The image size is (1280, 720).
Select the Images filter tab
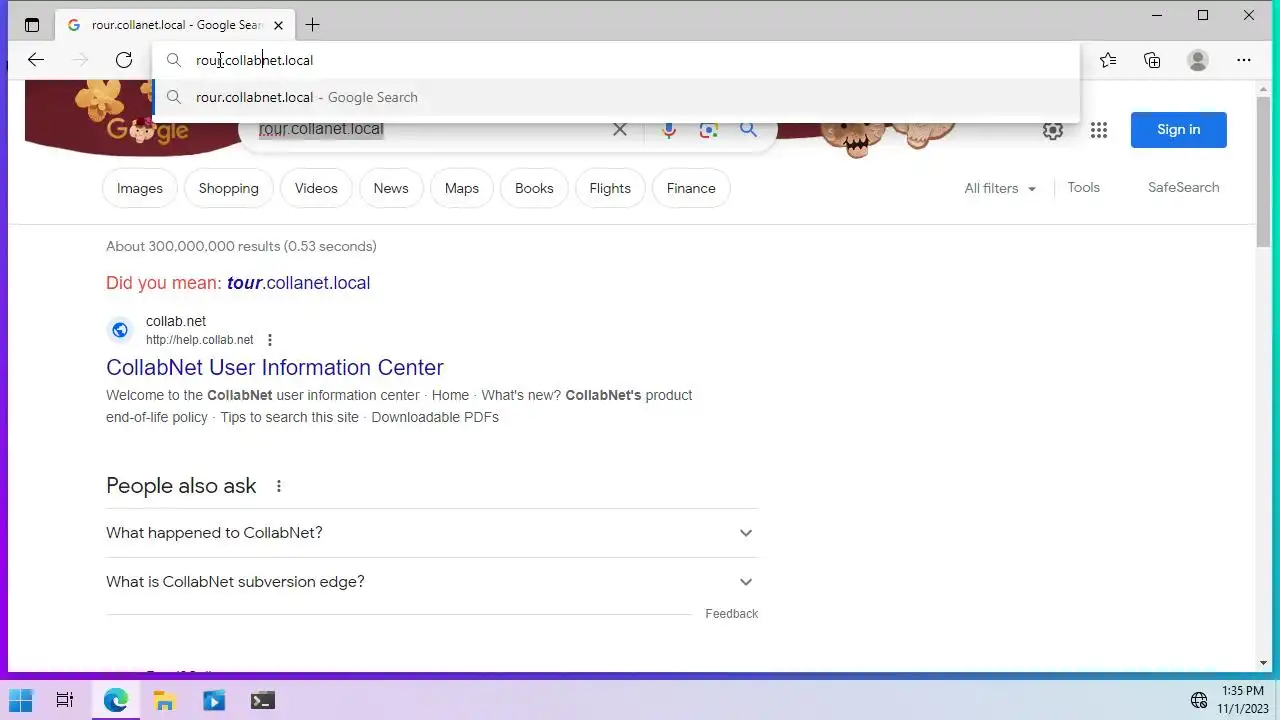click(140, 188)
